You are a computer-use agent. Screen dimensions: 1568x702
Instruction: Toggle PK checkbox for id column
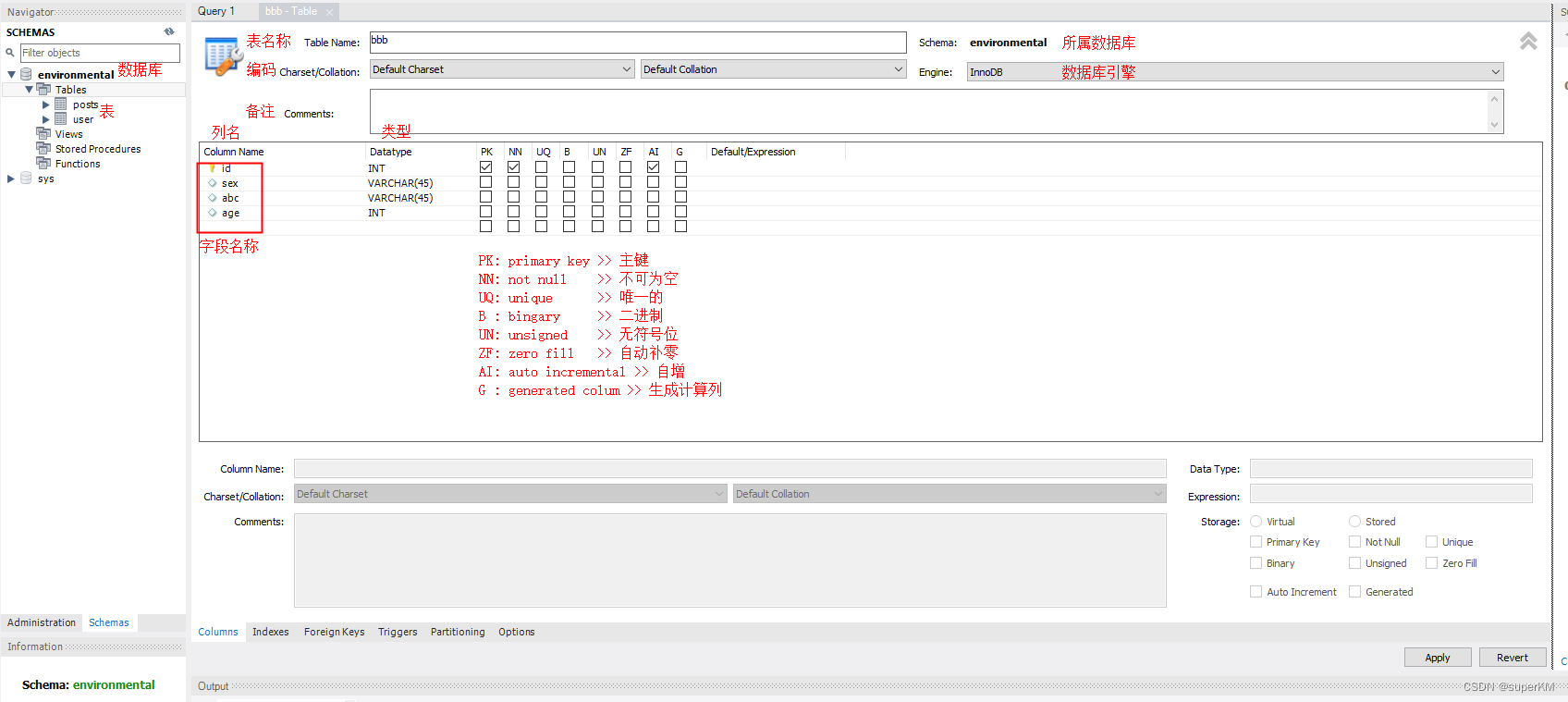[485, 167]
